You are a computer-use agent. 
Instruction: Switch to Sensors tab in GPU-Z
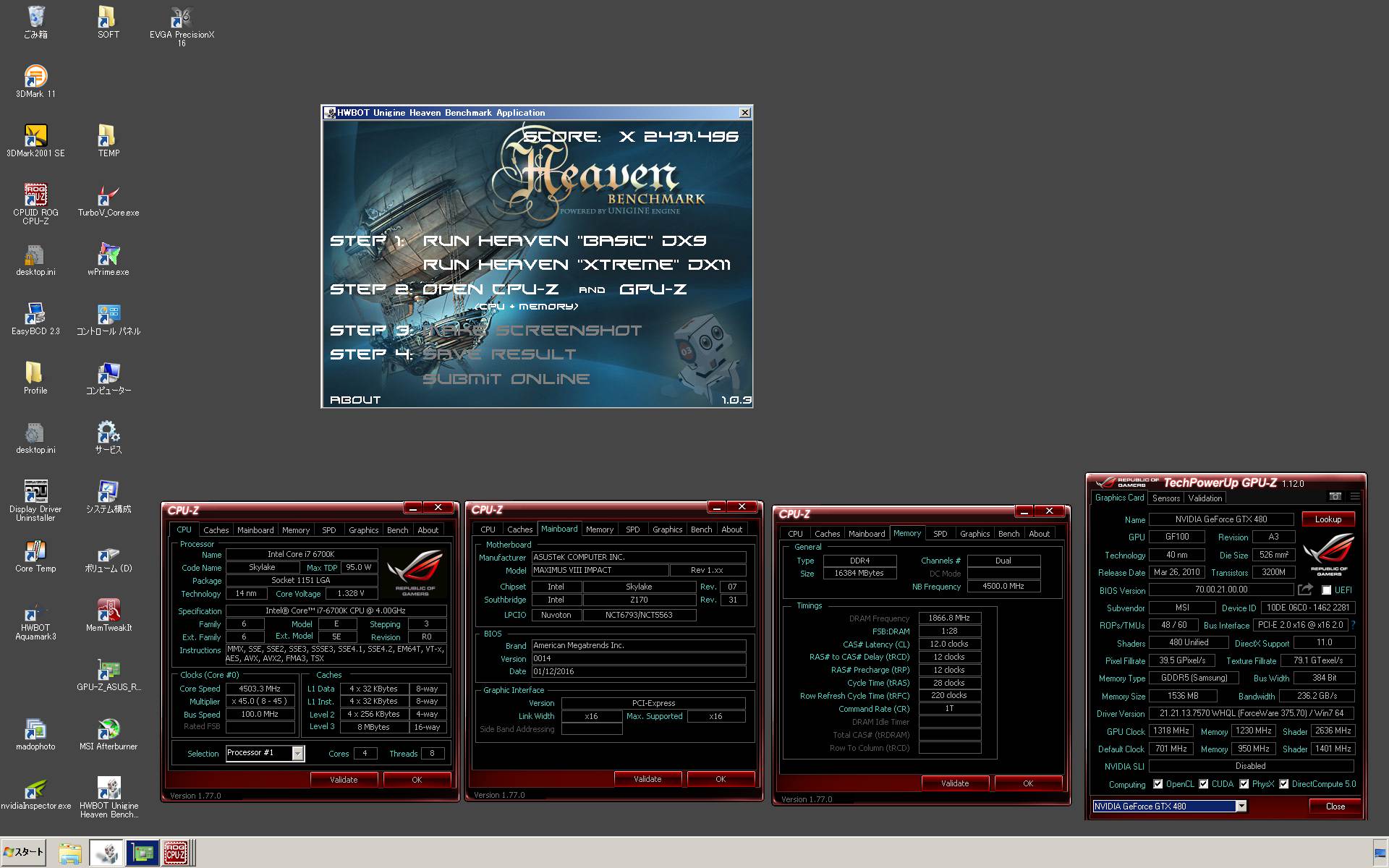(1165, 498)
